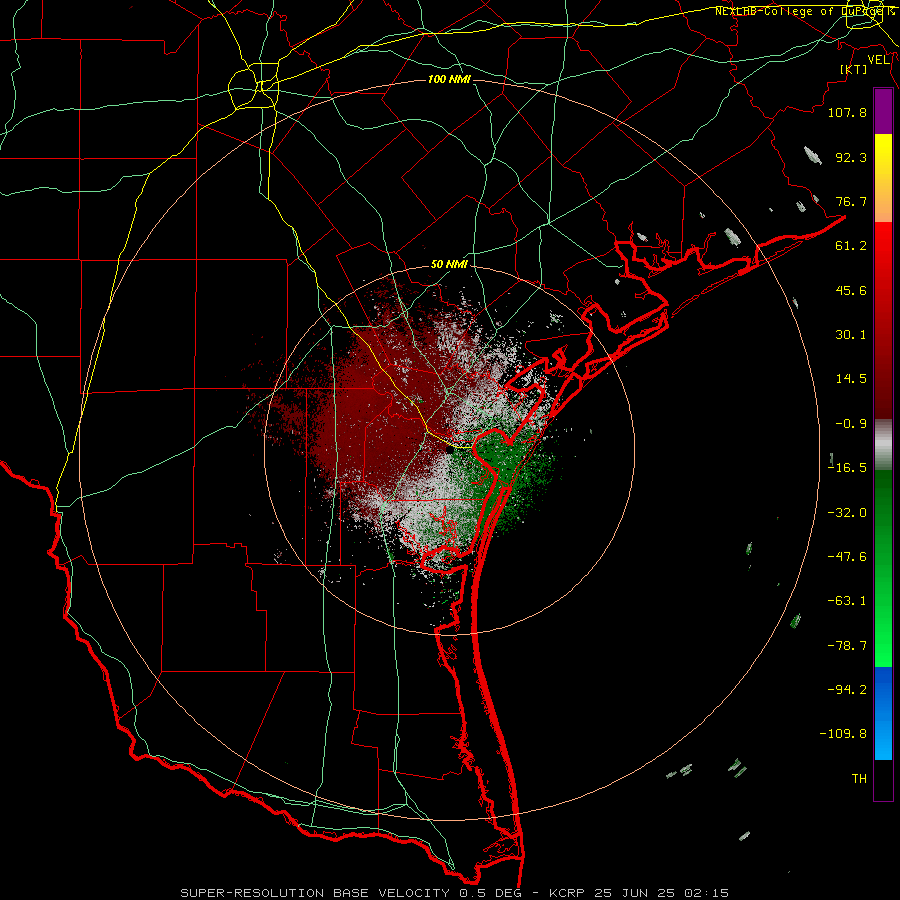Click the -63.1 velocity scale value
Viewport: 900px width, 900px height.
coord(847,601)
